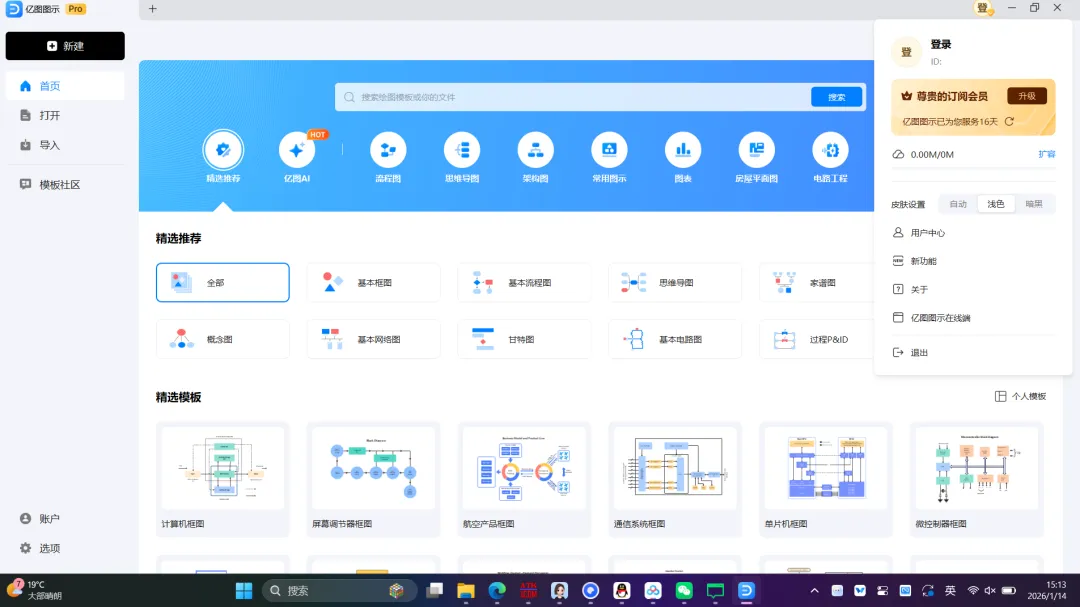
Task: Set skin to 浅色
Action: coord(996,204)
